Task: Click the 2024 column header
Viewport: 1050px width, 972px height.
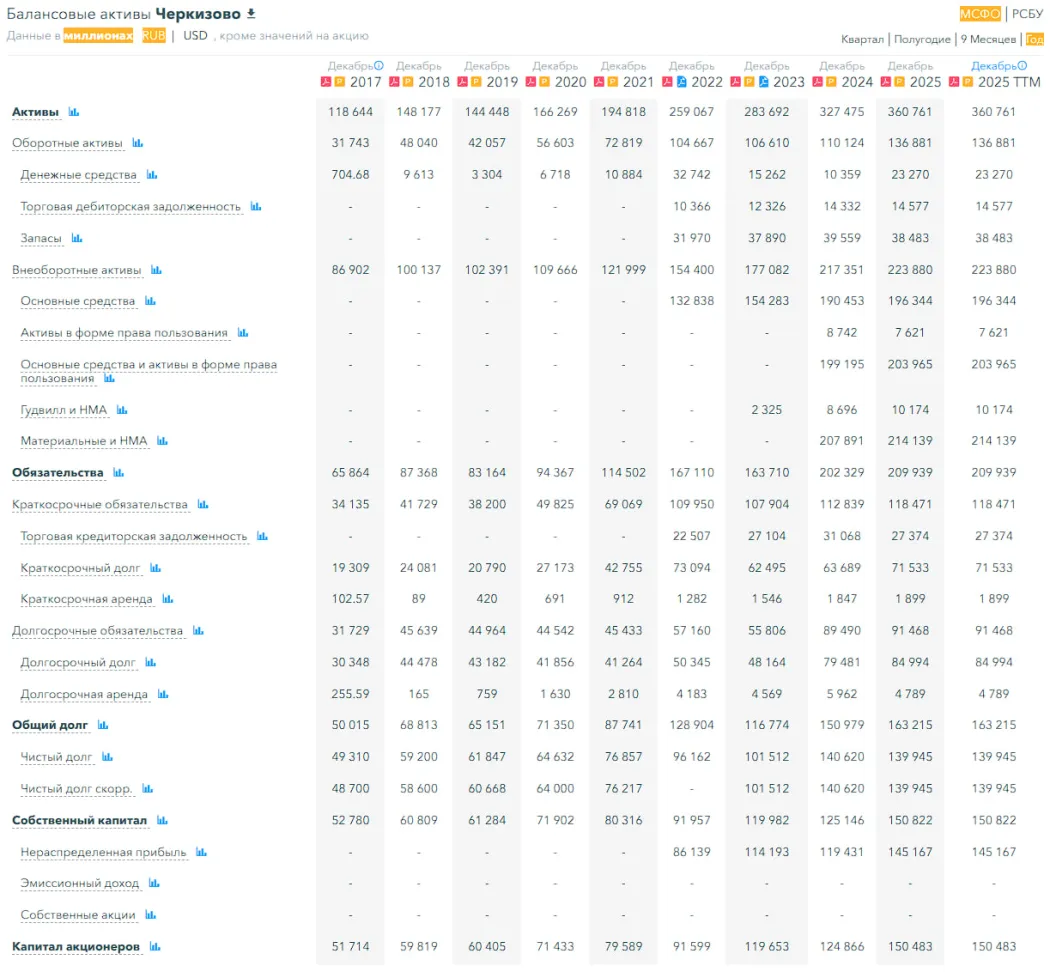Action: click(857, 82)
